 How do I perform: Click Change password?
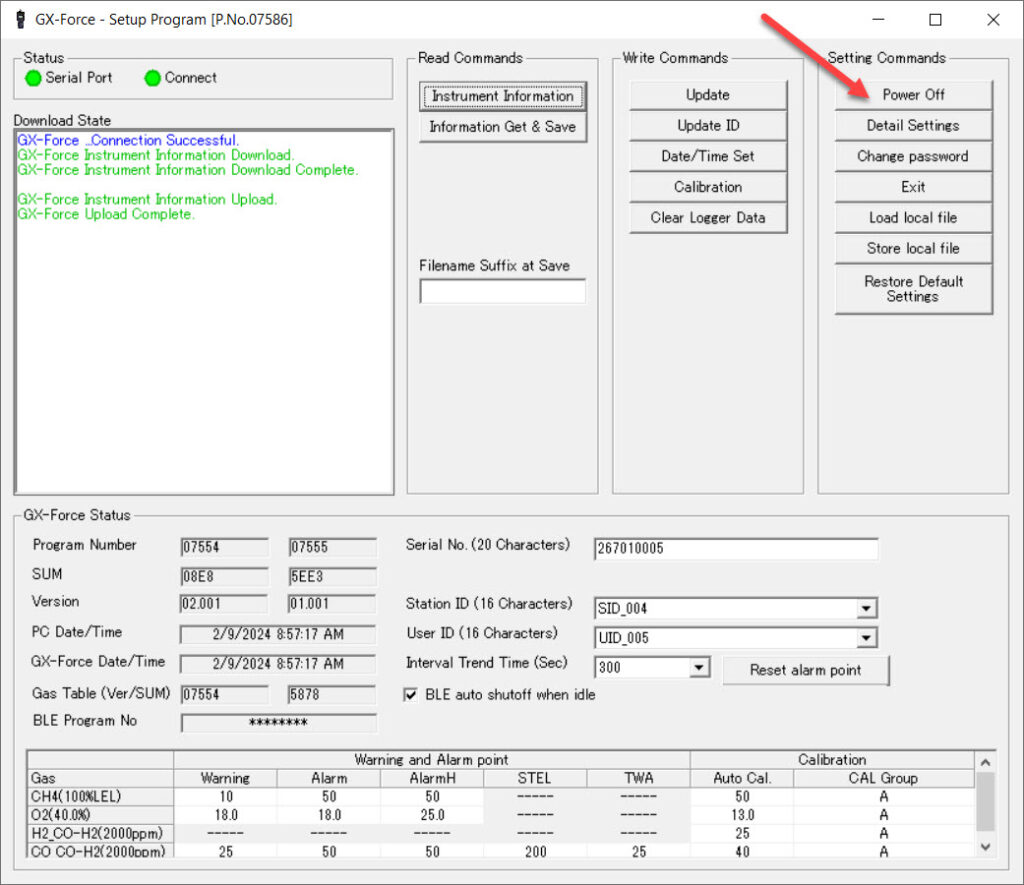pyautogui.click(x=912, y=156)
